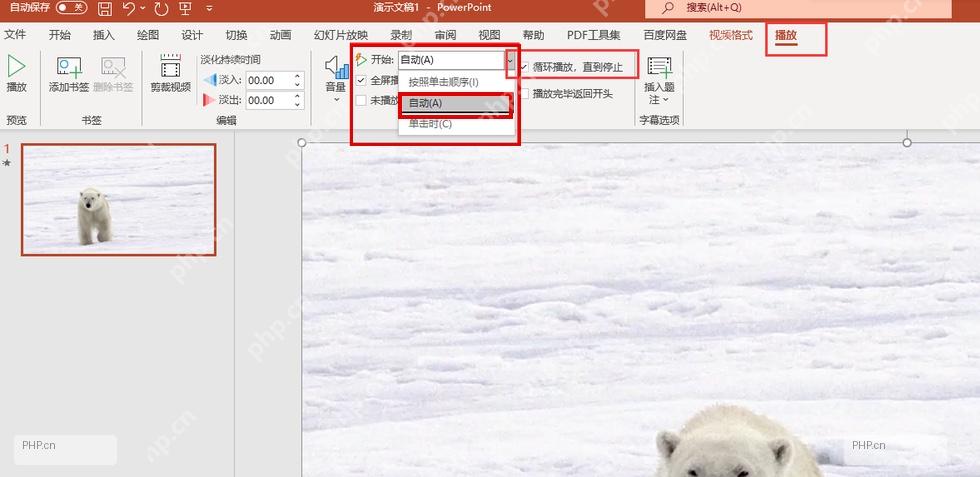The width and height of the screenshot is (980, 477).
Task: Increase the 淡入 value with up arrow
Action: 298,76
